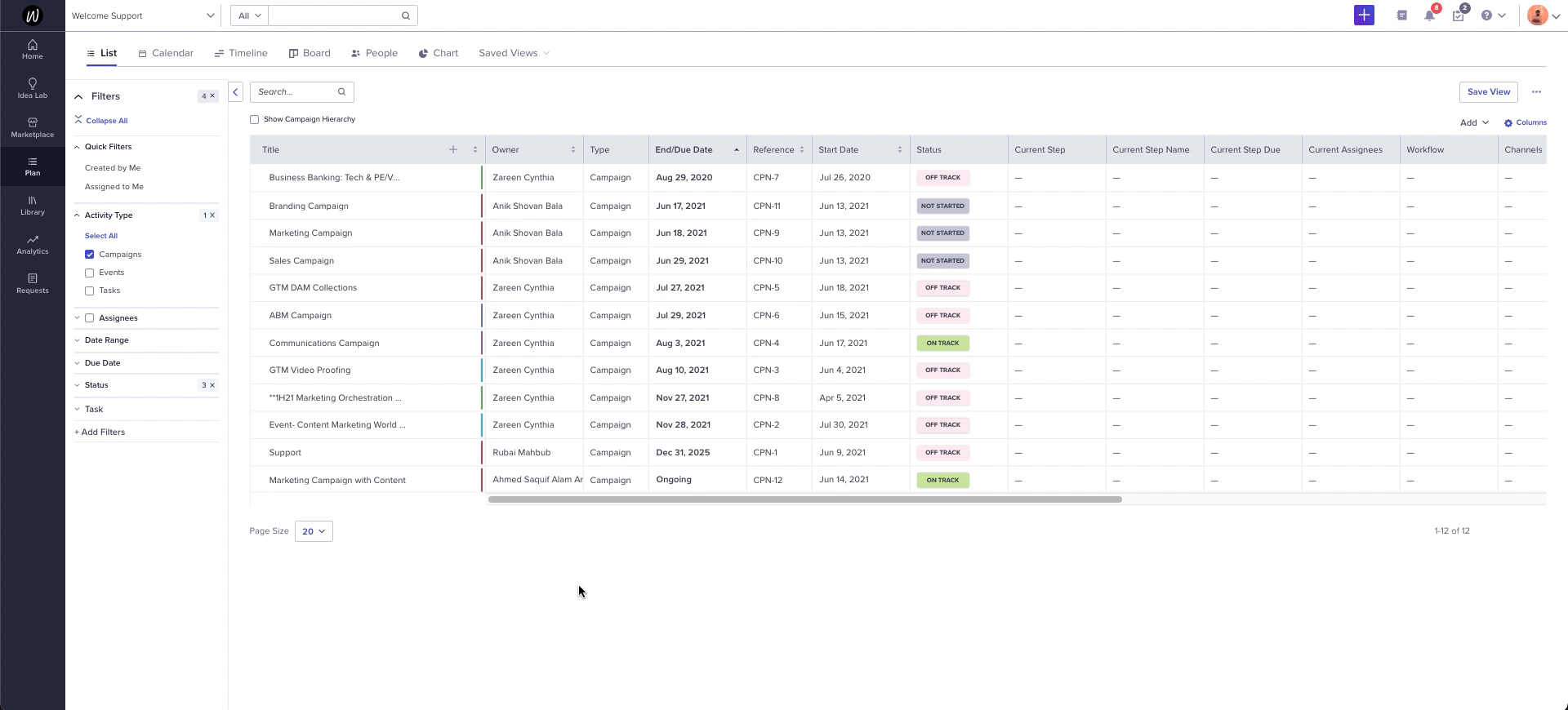Open the notifications bell
The image size is (1568, 710).
[x=1430, y=16]
